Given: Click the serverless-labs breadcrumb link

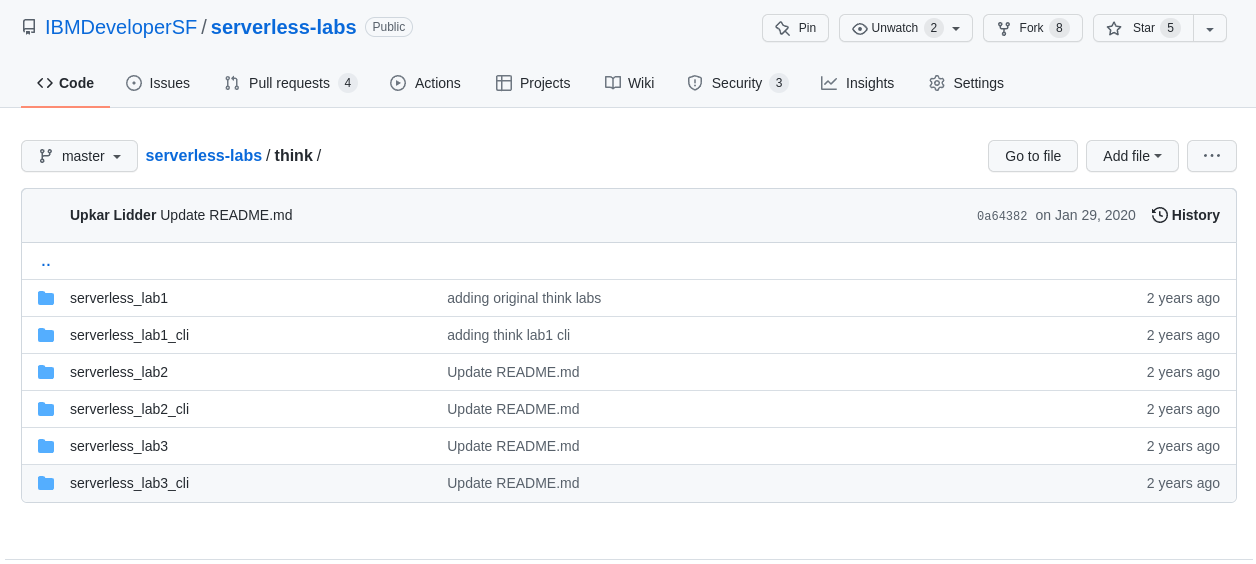Looking at the screenshot, I should [204, 156].
